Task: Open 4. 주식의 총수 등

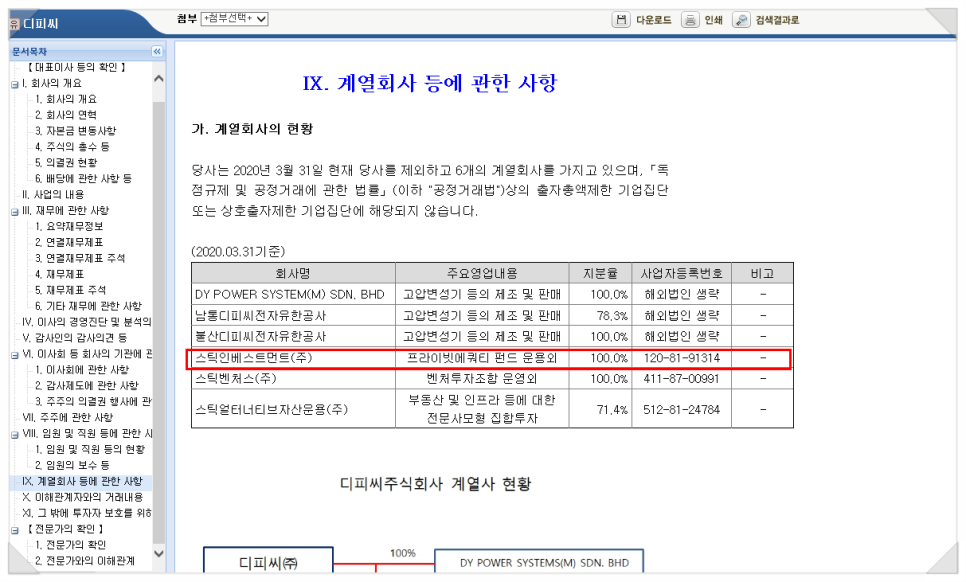Action: pos(72,147)
